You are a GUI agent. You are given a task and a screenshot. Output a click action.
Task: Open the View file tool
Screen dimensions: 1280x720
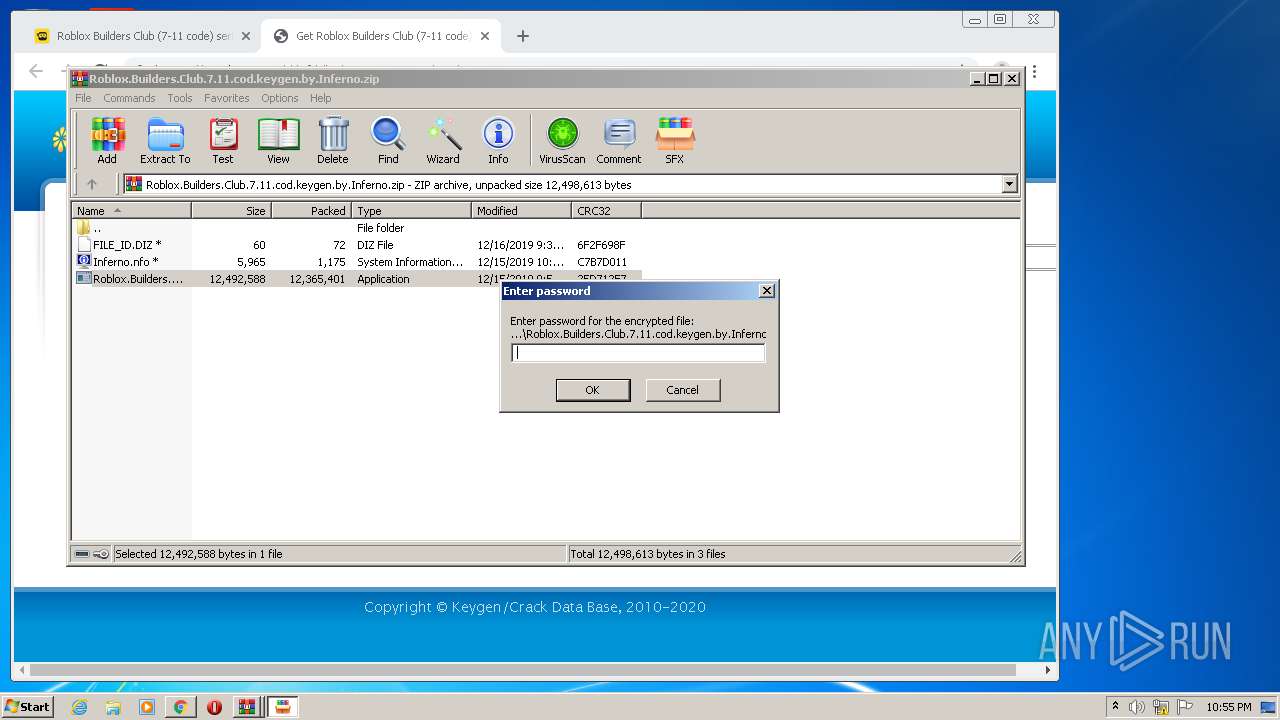(278, 140)
